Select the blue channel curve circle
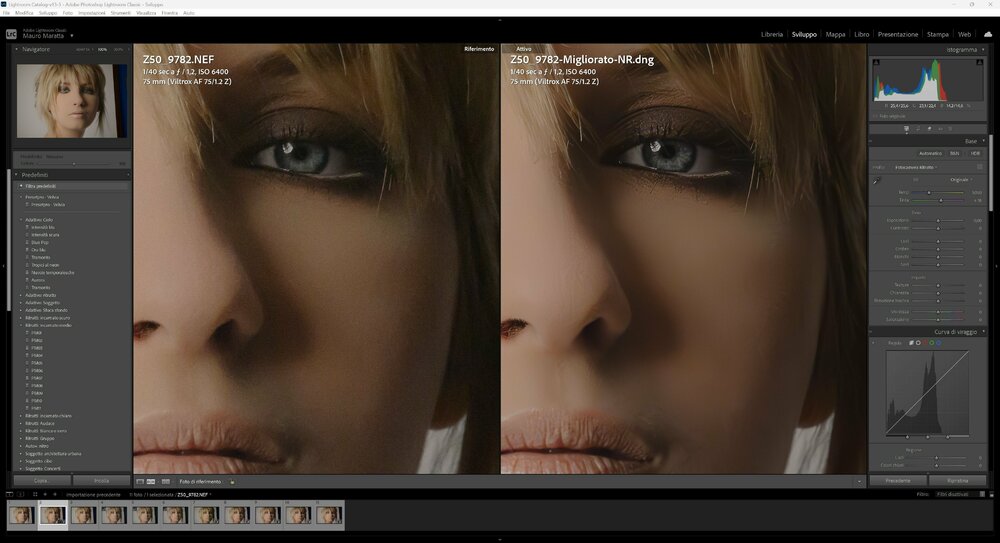 (x=939, y=343)
